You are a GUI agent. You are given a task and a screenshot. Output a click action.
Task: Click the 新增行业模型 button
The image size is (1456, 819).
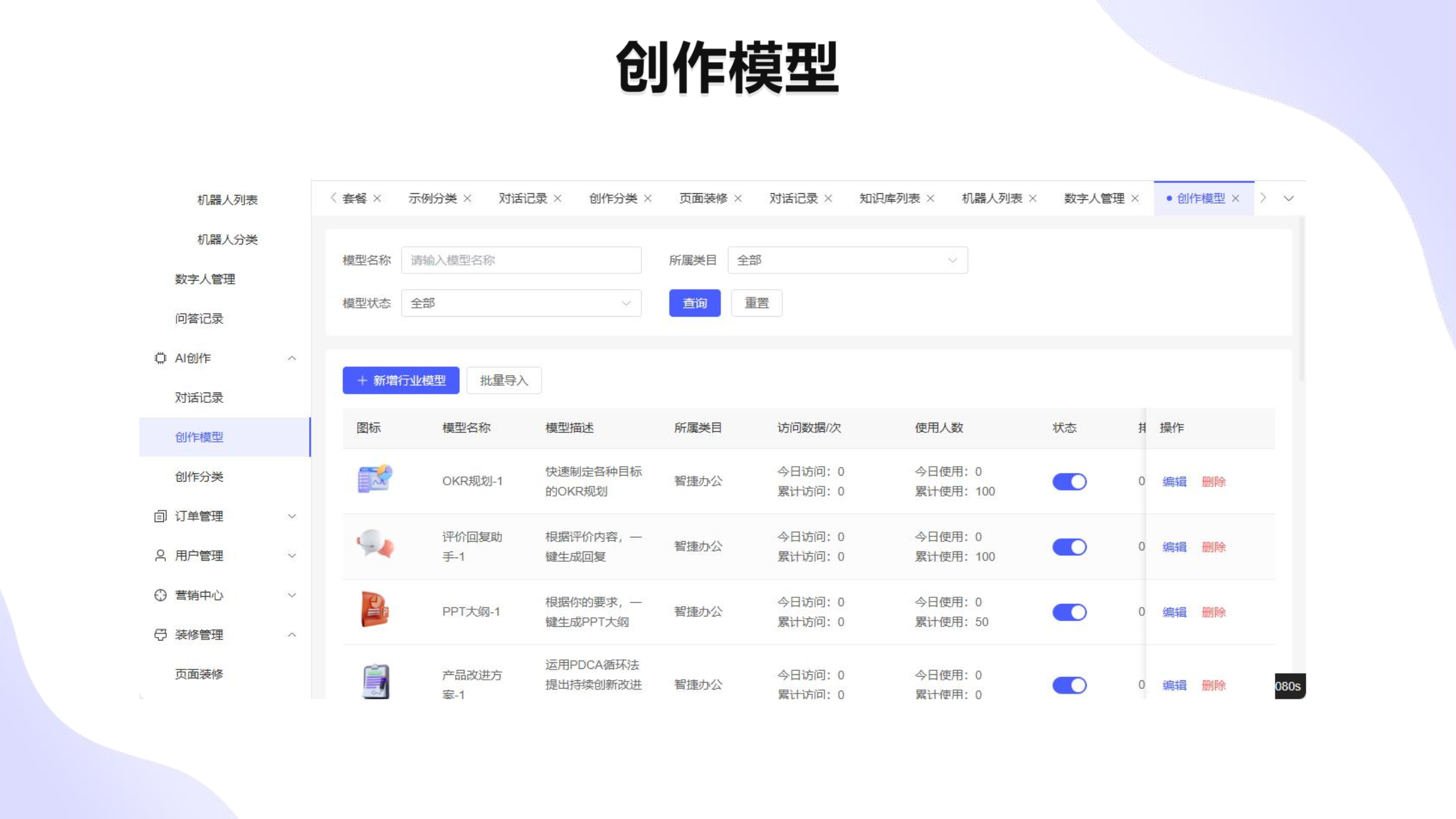401,381
